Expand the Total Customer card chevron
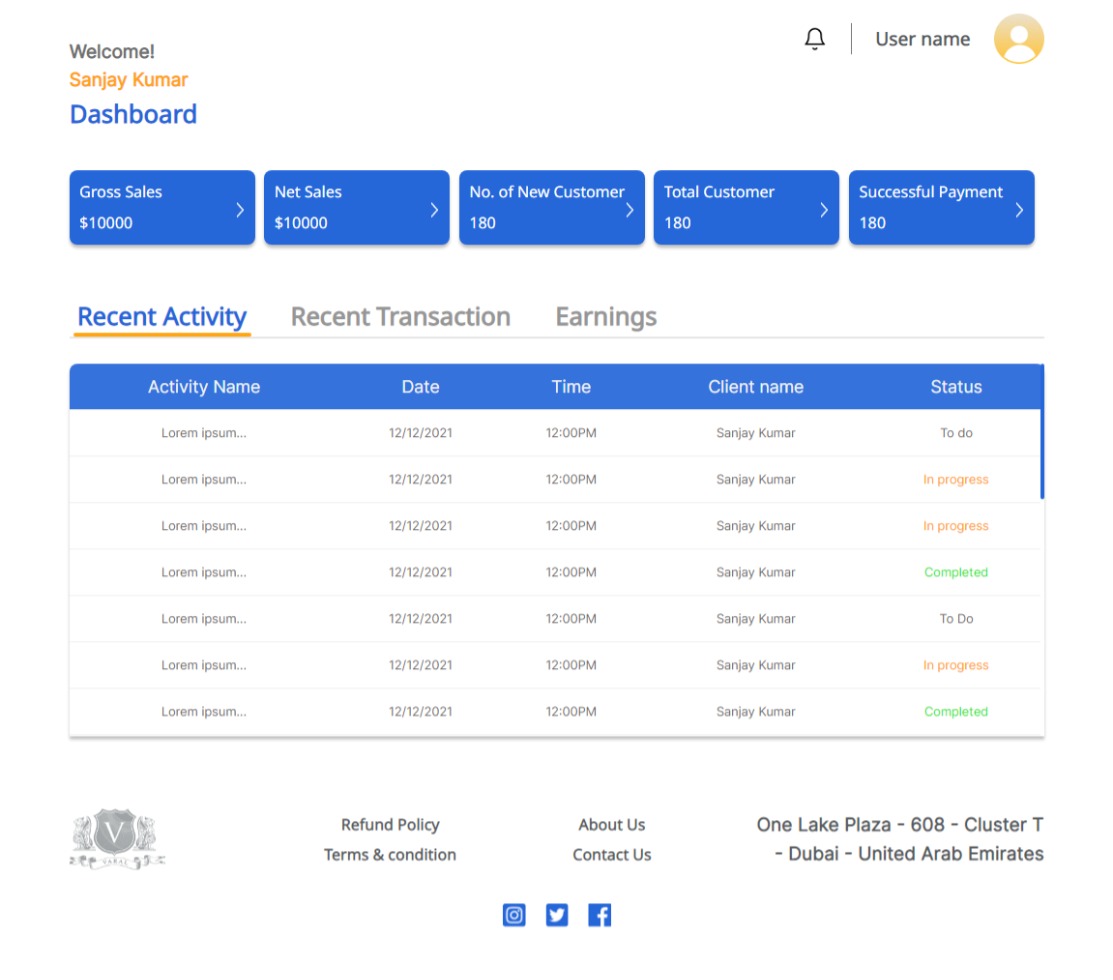Viewport: 1113px width, 980px height. [824, 209]
